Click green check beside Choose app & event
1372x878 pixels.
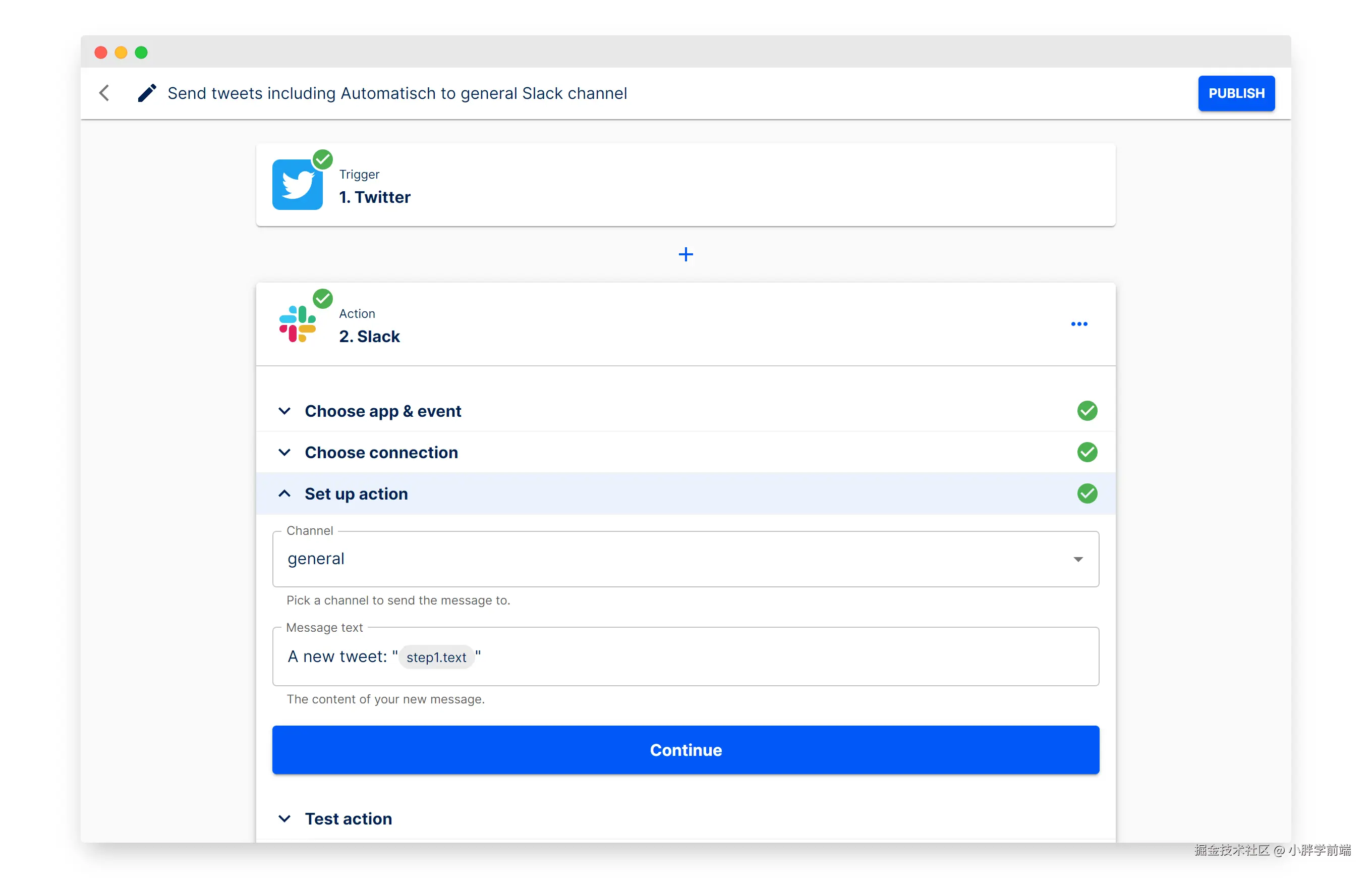1087,411
